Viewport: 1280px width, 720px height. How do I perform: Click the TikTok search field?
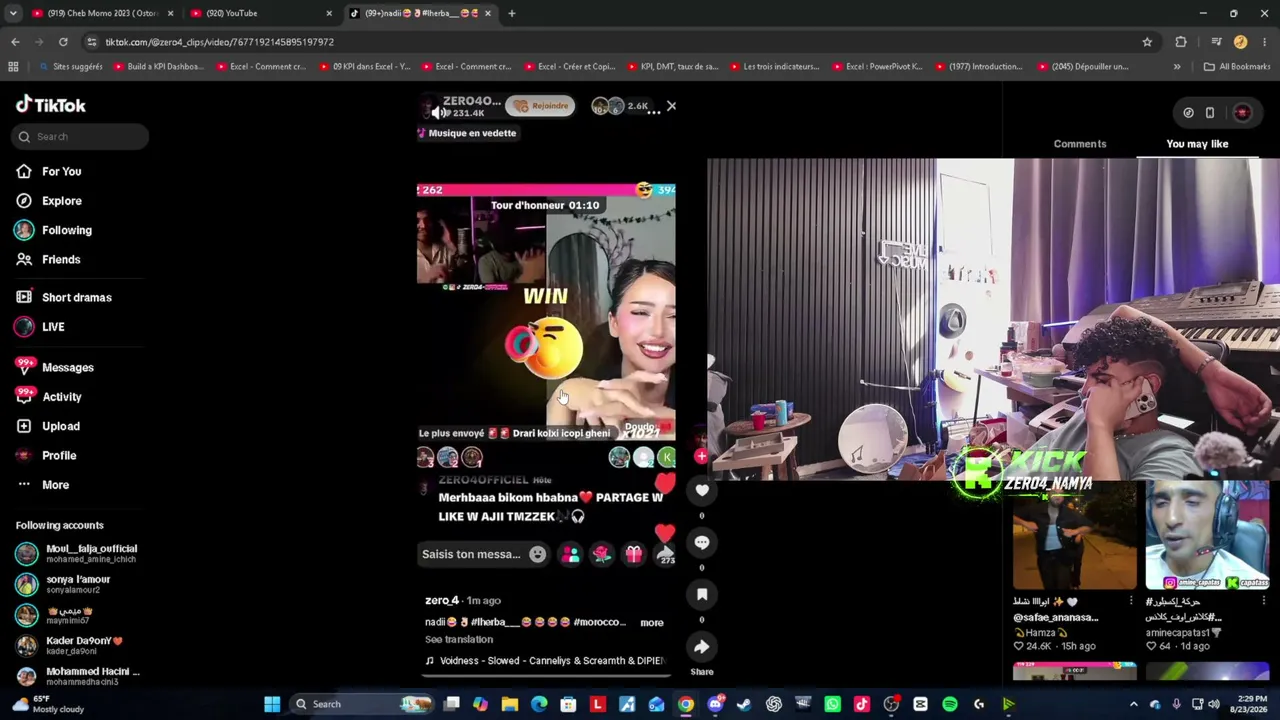[80, 137]
